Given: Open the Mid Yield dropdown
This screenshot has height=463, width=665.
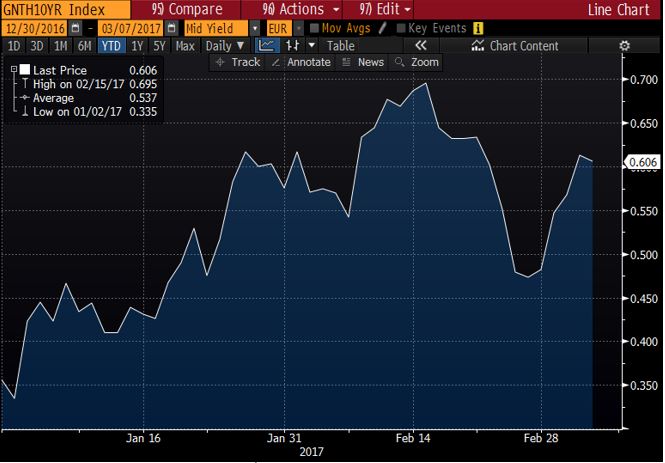Looking at the screenshot, I should click(x=255, y=29).
